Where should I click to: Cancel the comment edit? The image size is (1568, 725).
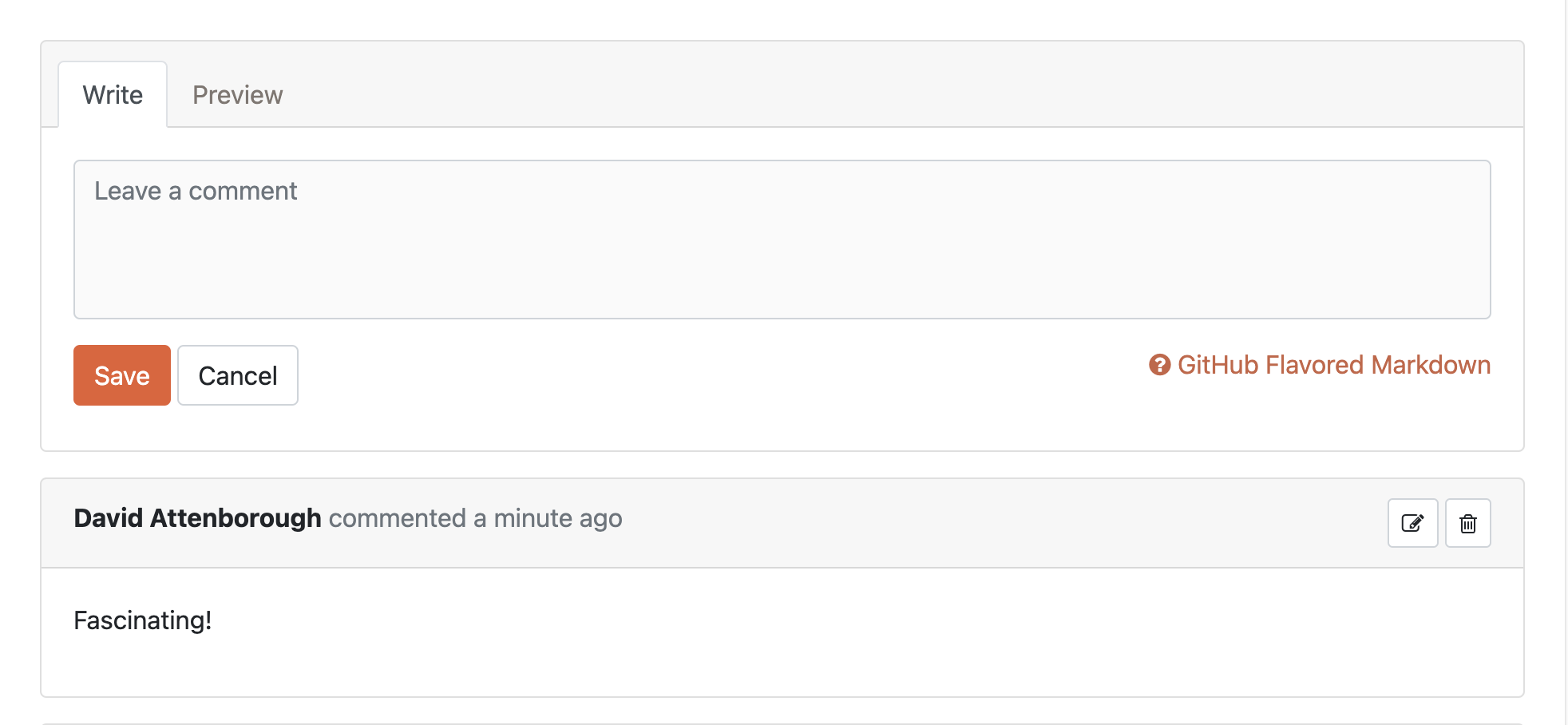[237, 375]
